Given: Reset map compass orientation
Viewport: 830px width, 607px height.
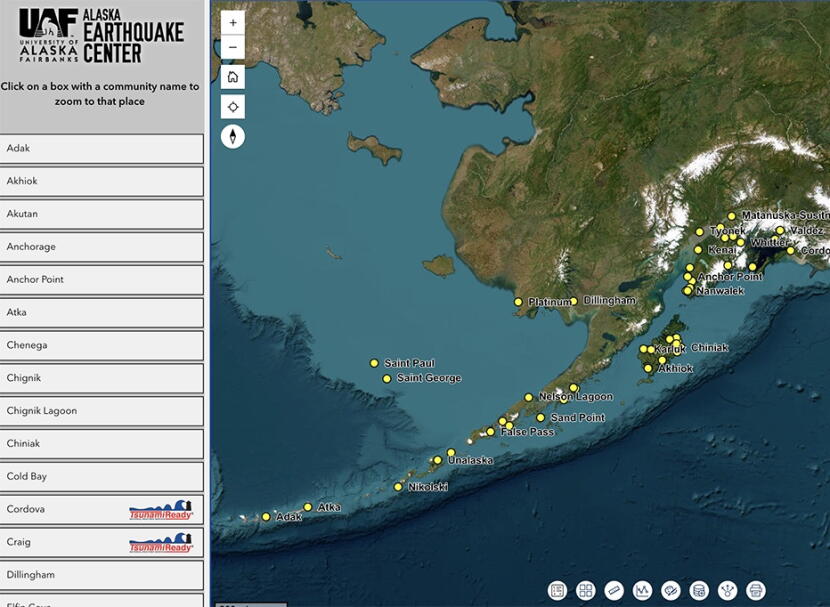Looking at the screenshot, I should (x=233, y=137).
